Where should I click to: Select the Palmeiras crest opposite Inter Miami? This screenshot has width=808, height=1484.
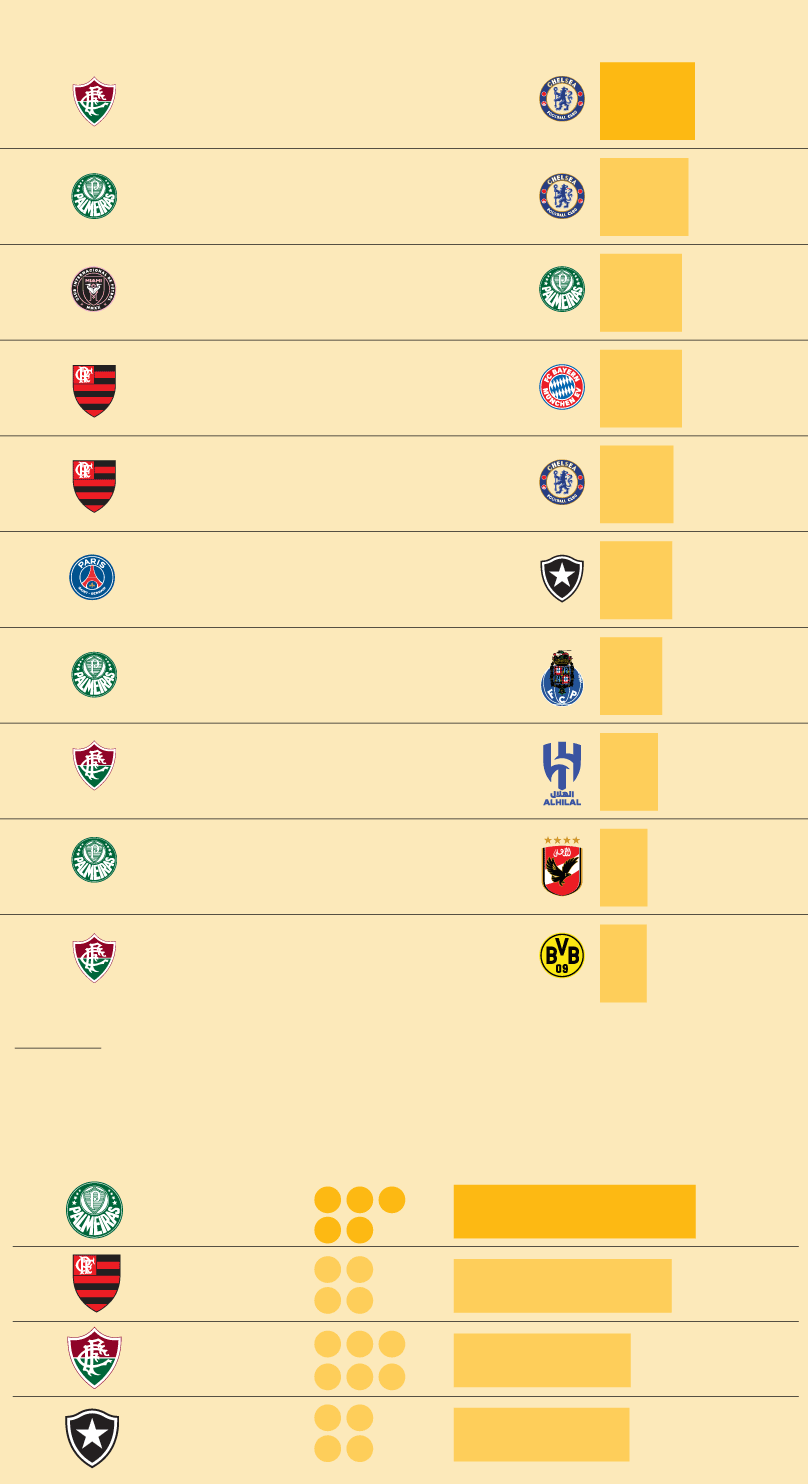[x=562, y=291]
